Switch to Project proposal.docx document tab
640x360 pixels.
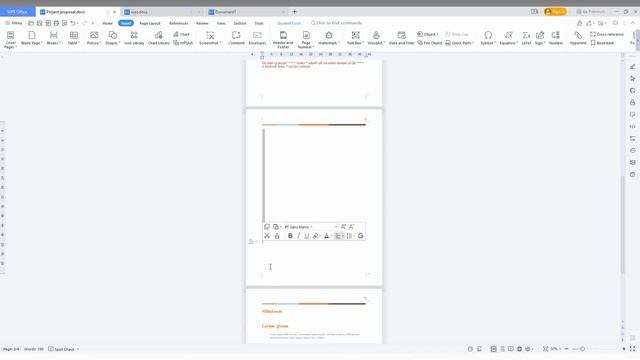tap(65, 12)
